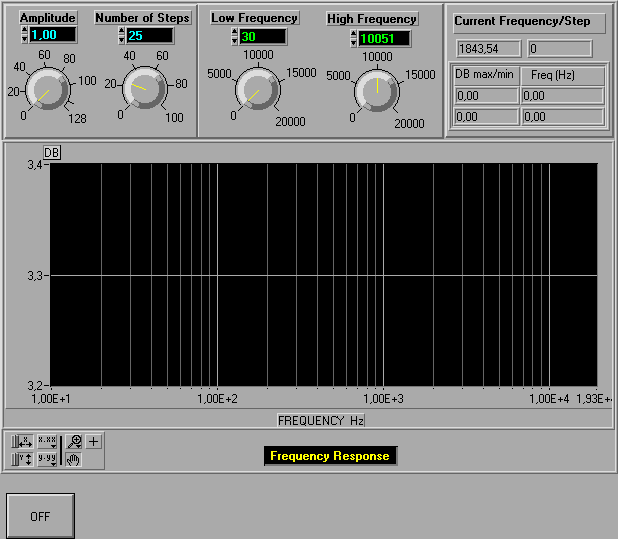
Task: Click the Number of Steps knob dial
Action: pyautogui.click(x=145, y=87)
